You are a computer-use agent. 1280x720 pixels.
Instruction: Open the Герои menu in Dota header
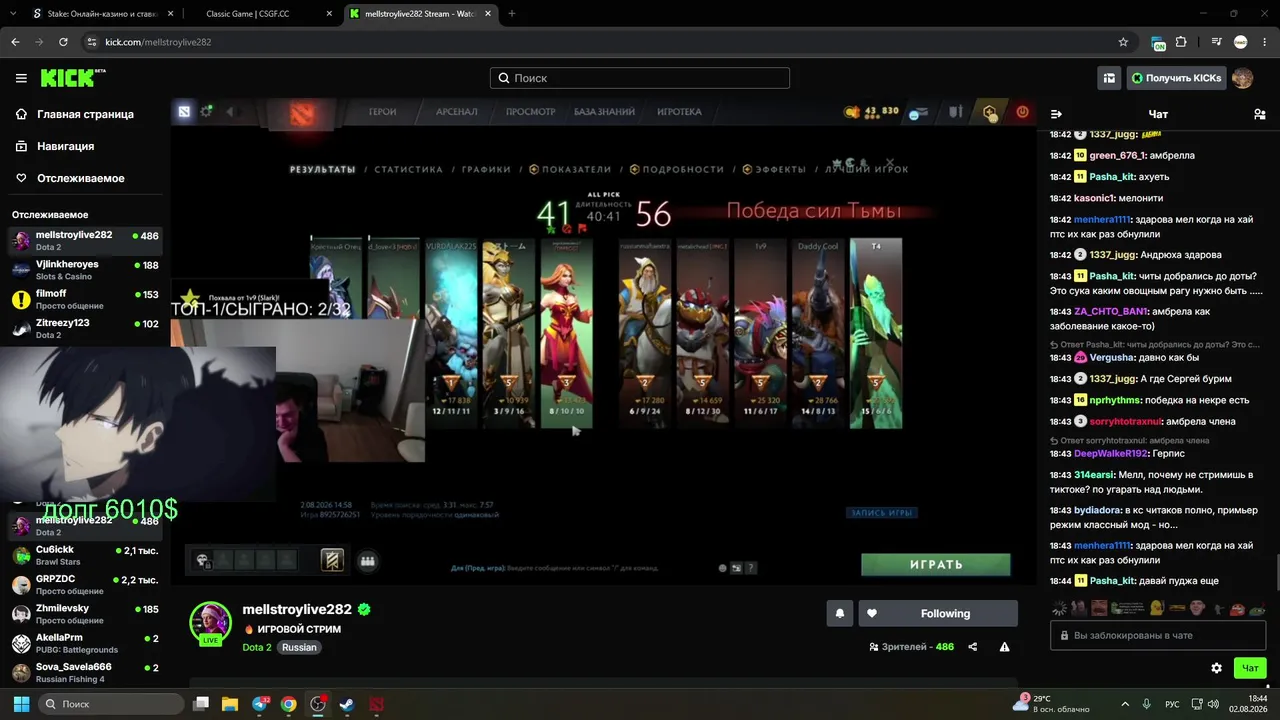click(x=383, y=112)
